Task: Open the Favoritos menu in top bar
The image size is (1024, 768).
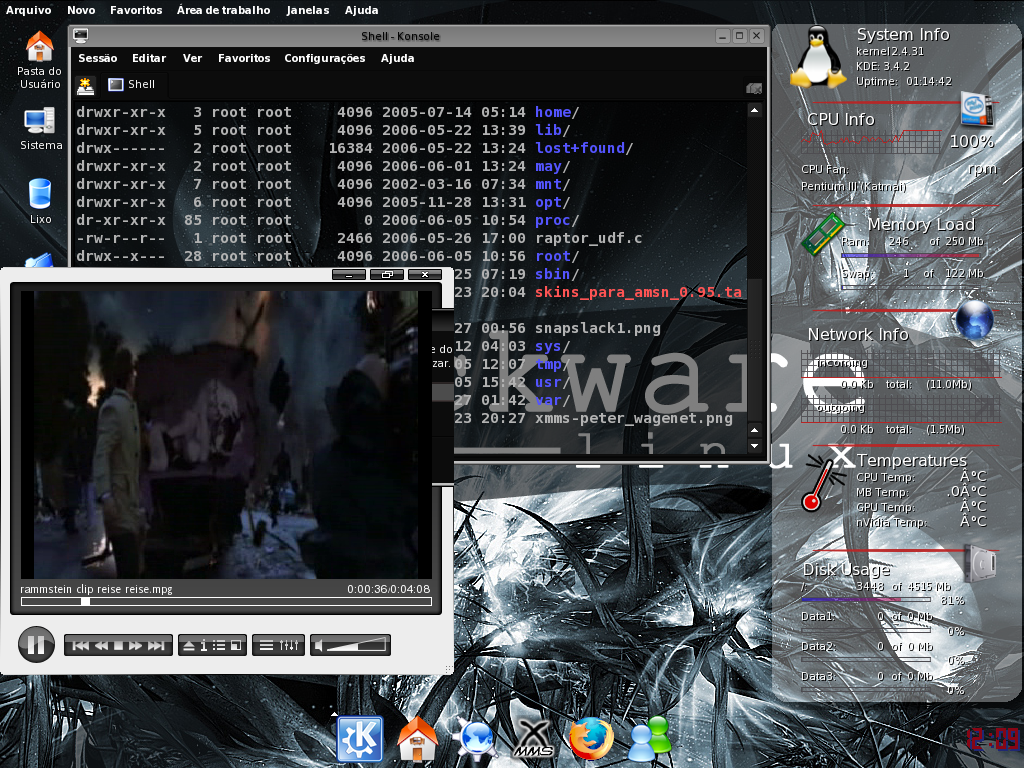Action: coord(136,10)
